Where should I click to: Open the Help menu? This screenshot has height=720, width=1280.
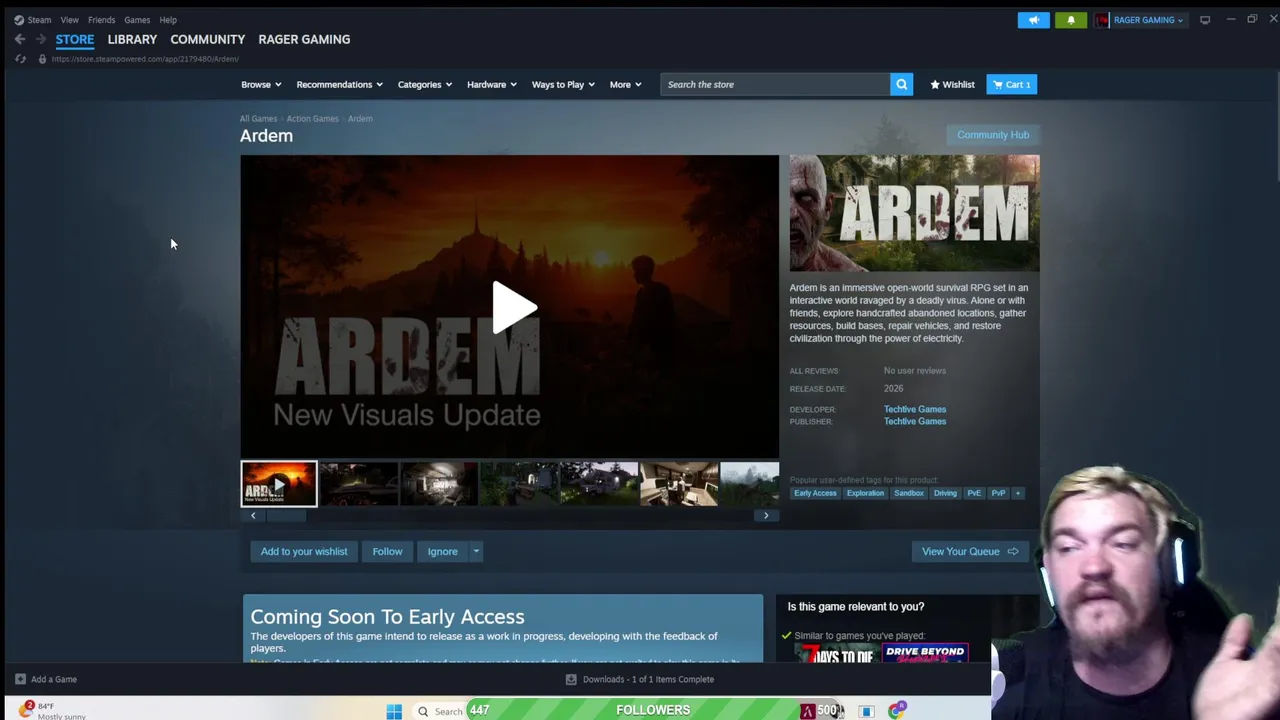tap(168, 20)
